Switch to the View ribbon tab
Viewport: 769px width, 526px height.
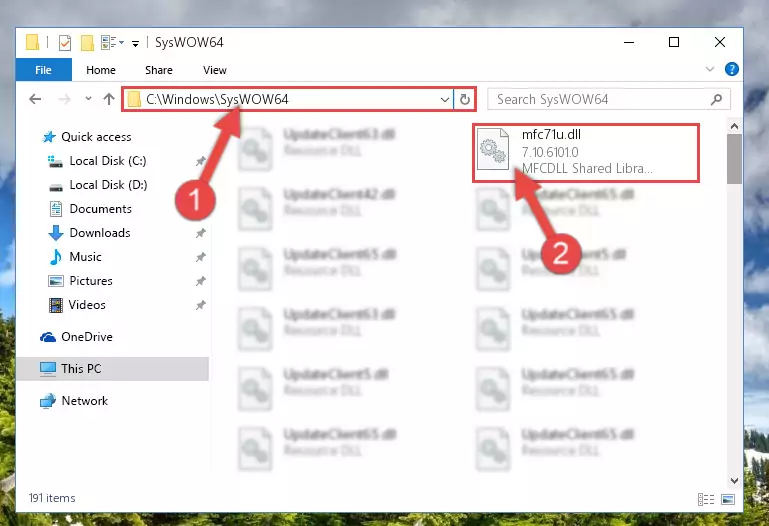215,70
